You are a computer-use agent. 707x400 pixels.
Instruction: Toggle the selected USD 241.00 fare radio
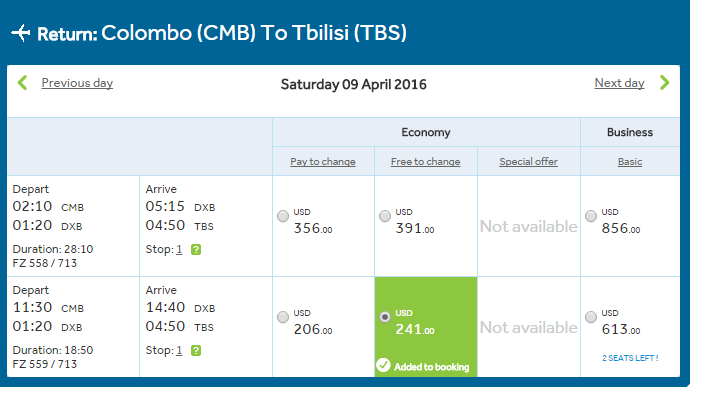(x=385, y=317)
